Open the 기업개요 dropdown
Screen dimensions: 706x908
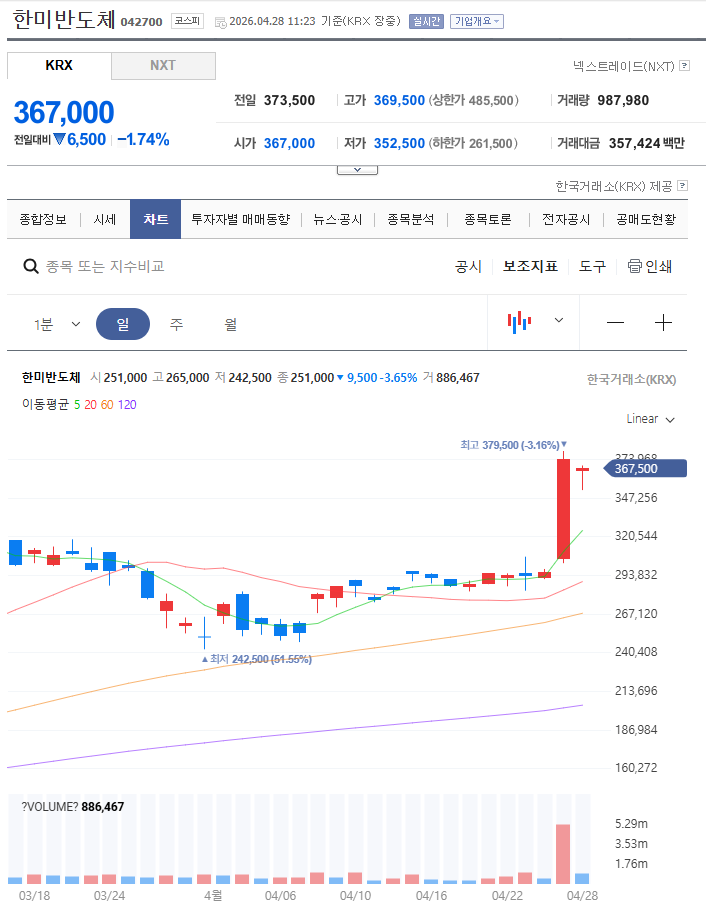[477, 21]
